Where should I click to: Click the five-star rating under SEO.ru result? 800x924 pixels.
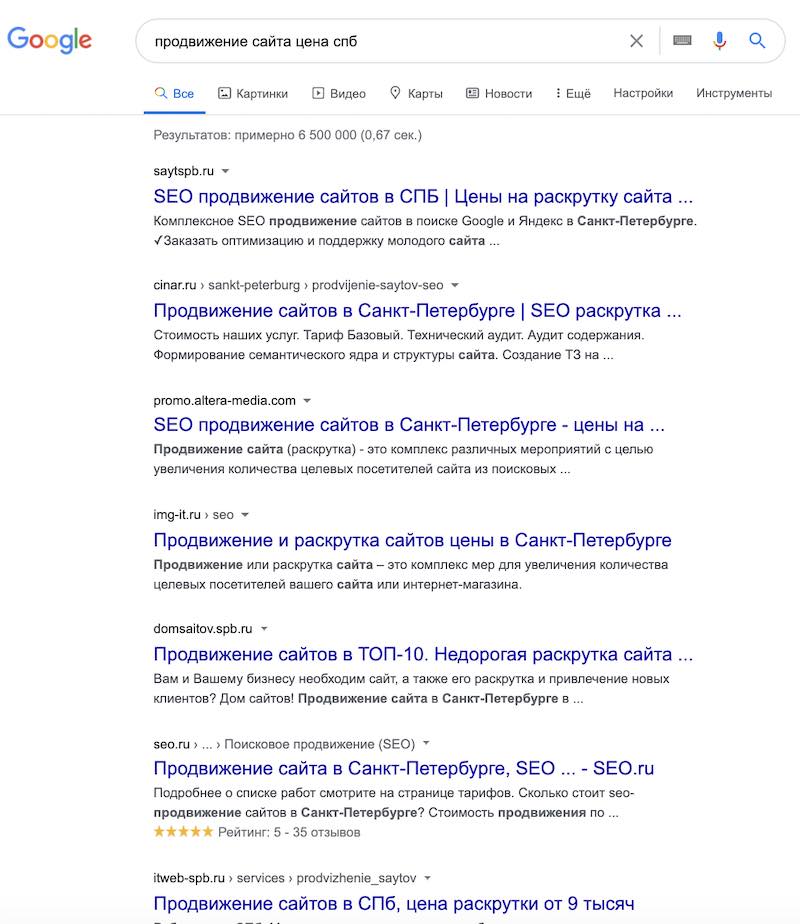183,832
